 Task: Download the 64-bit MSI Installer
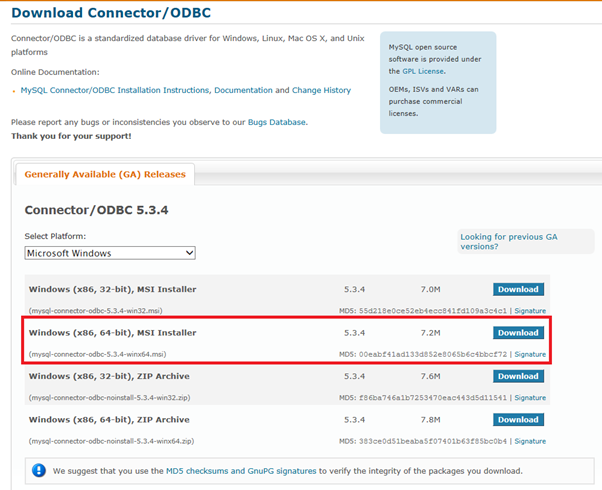pos(518,333)
